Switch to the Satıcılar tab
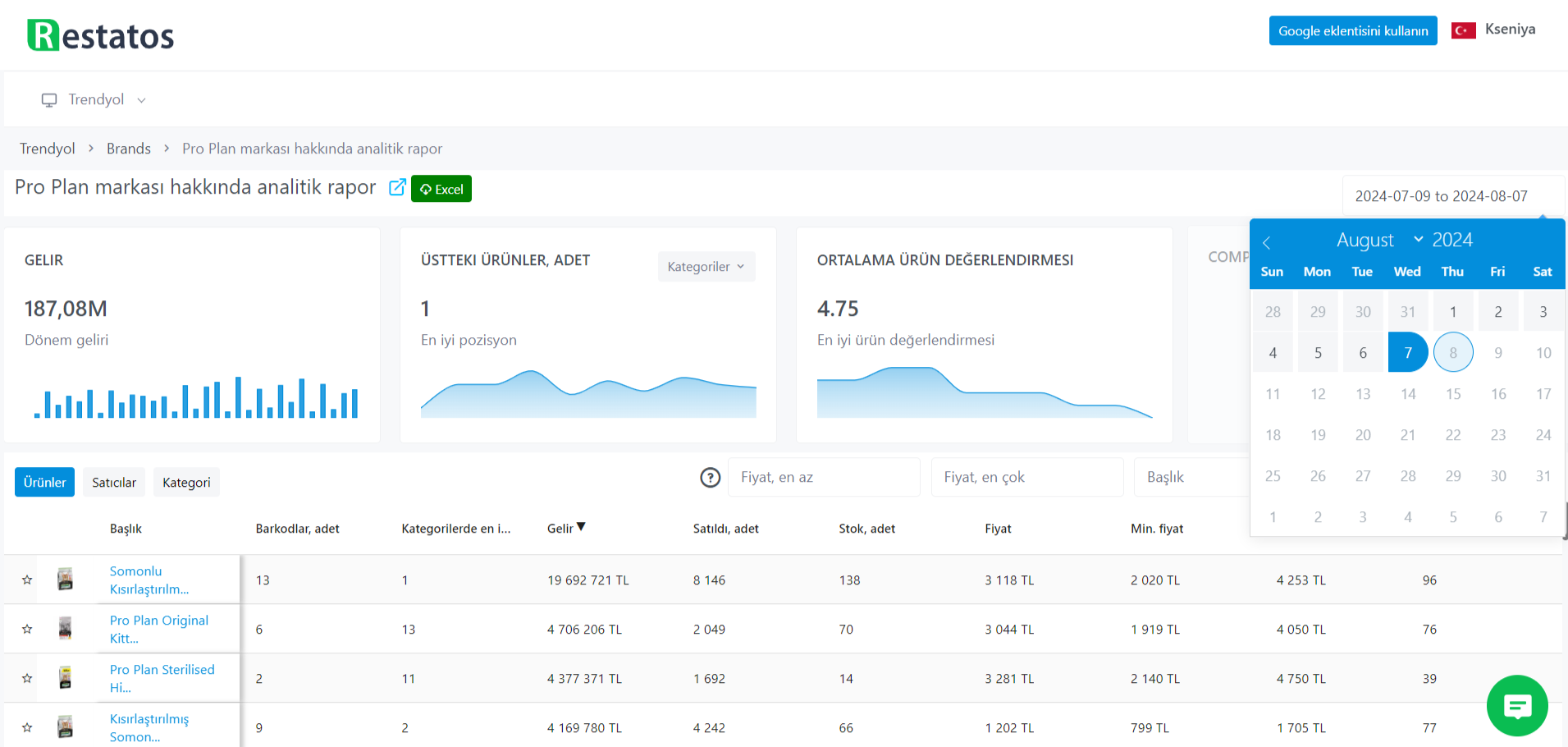Image resolution: width=1568 pixels, height=747 pixels. pyautogui.click(x=114, y=482)
